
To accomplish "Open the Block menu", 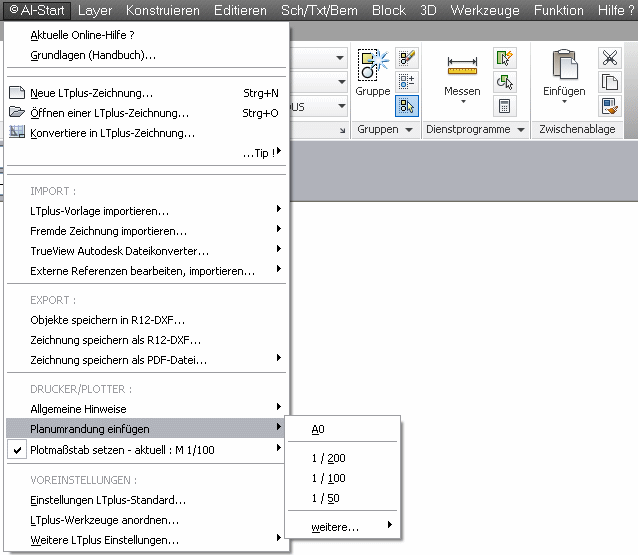I will pyautogui.click(x=389, y=10).
